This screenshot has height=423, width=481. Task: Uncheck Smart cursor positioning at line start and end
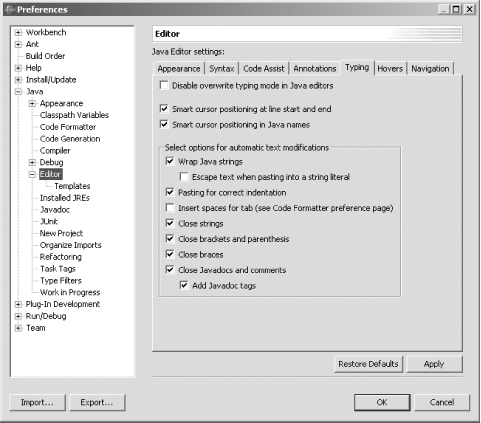click(x=164, y=109)
